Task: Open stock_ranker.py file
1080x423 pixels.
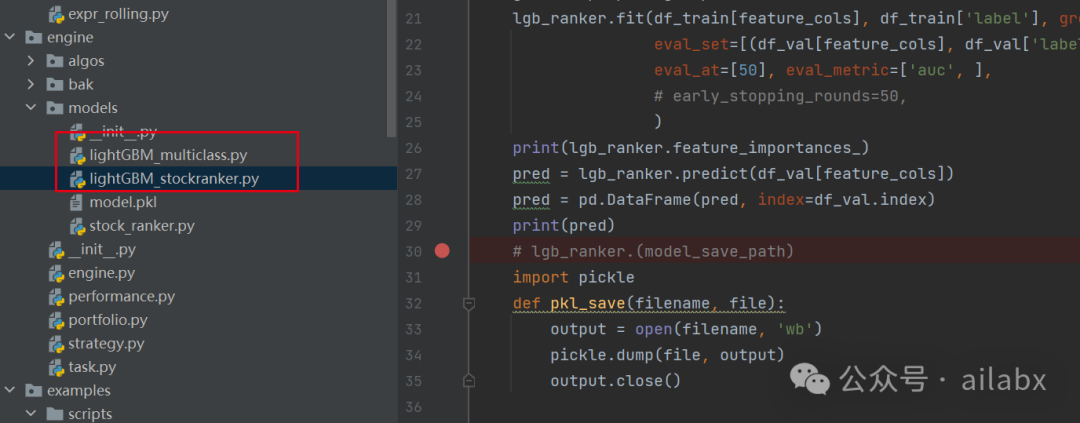Action: (142, 226)
